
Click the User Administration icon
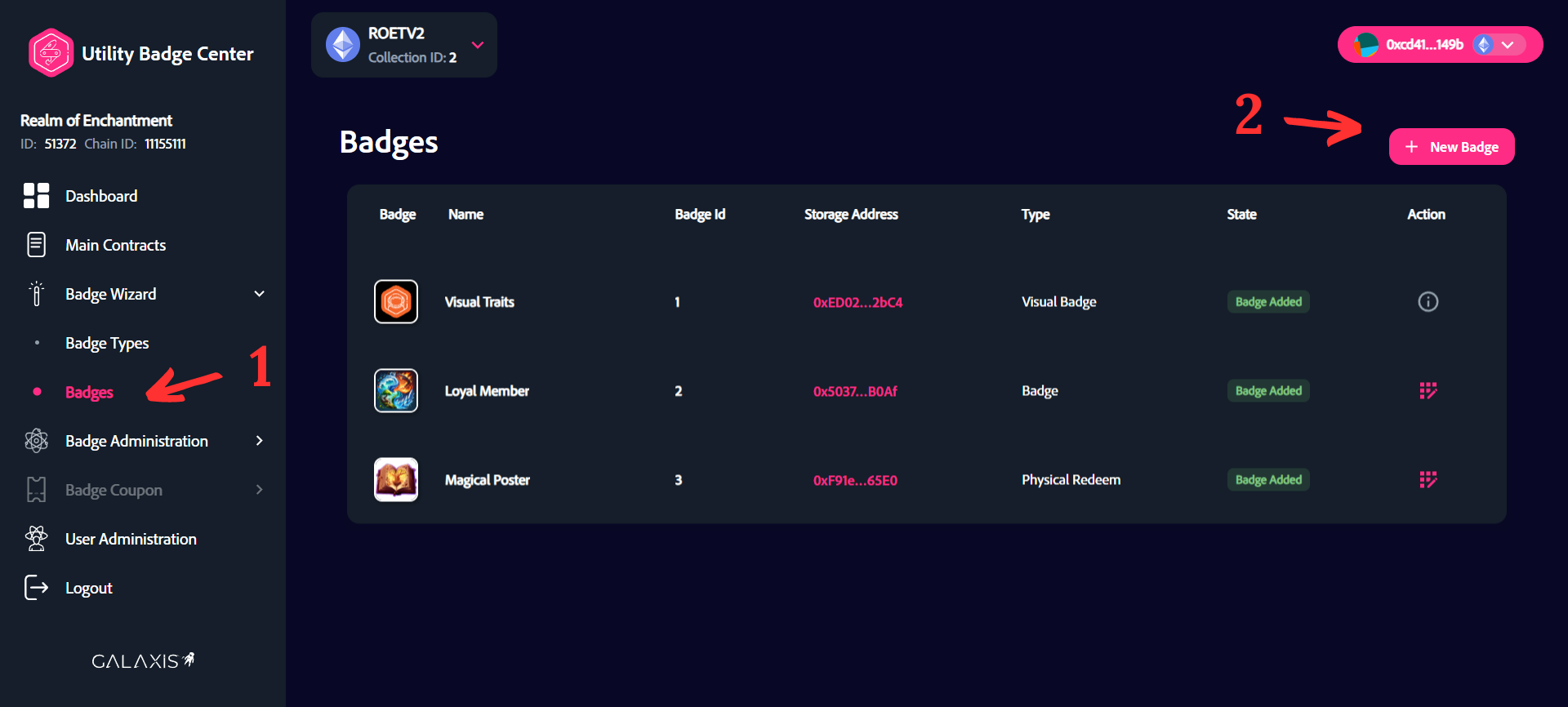[x=36, y=539]
